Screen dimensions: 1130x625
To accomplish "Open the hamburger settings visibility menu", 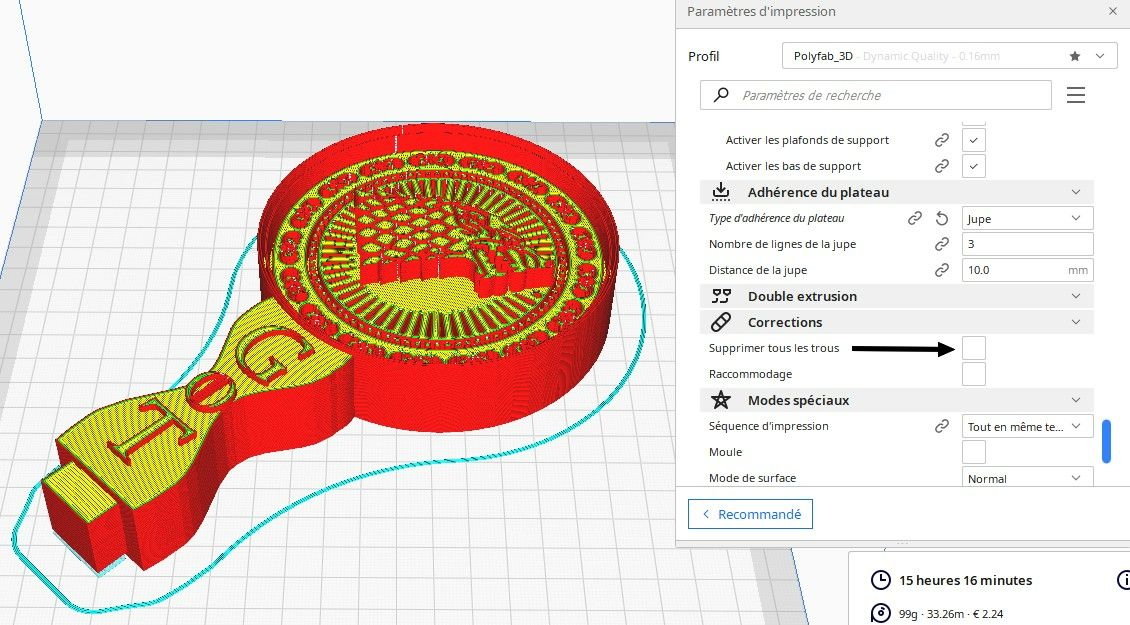I will pos(1075,95).
